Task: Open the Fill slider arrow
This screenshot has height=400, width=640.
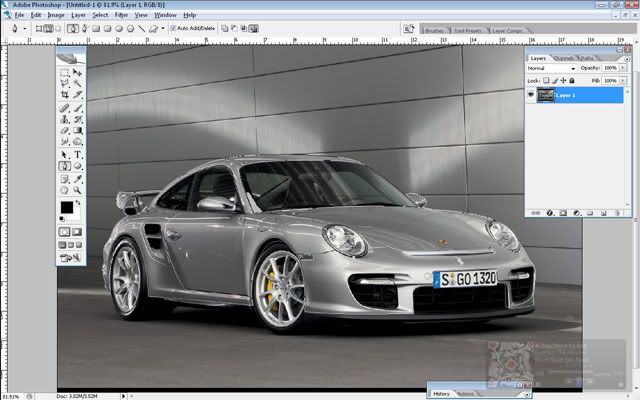Action: coord(623,81)
